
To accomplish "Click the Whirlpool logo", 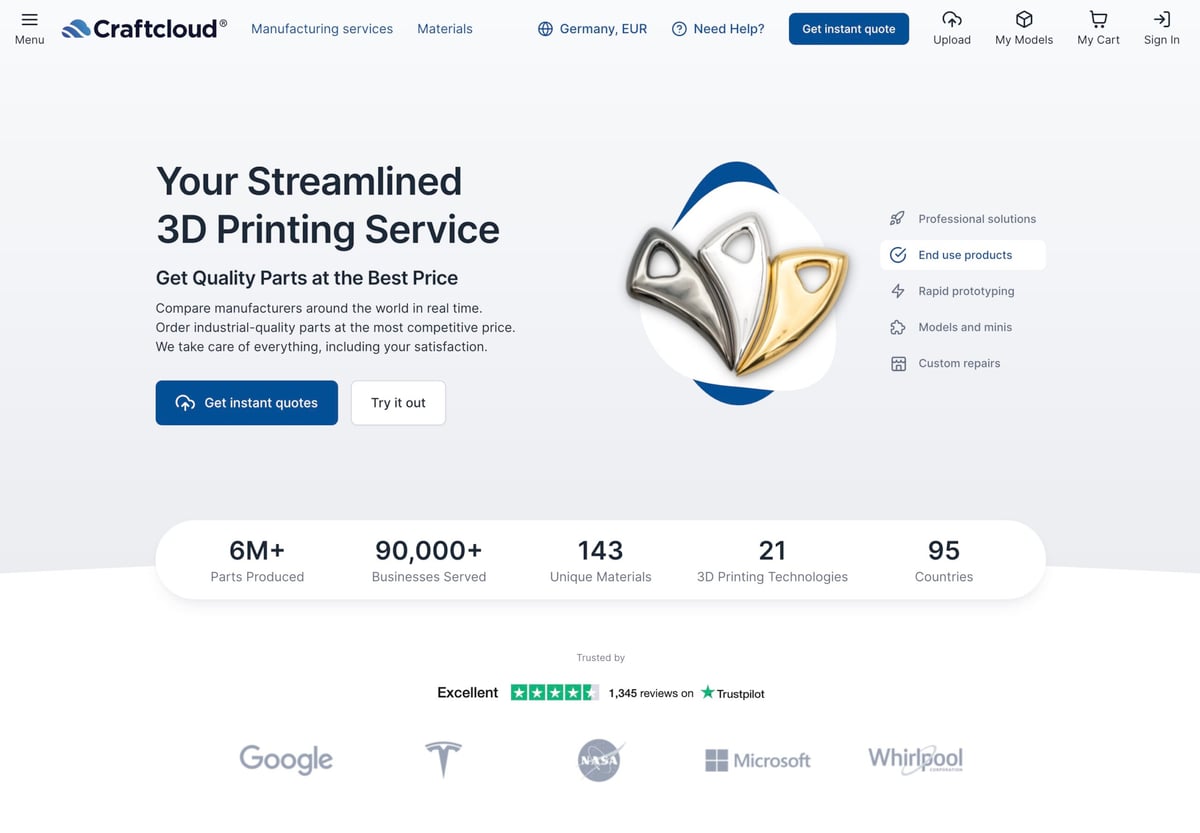I will tap(916, 758).
